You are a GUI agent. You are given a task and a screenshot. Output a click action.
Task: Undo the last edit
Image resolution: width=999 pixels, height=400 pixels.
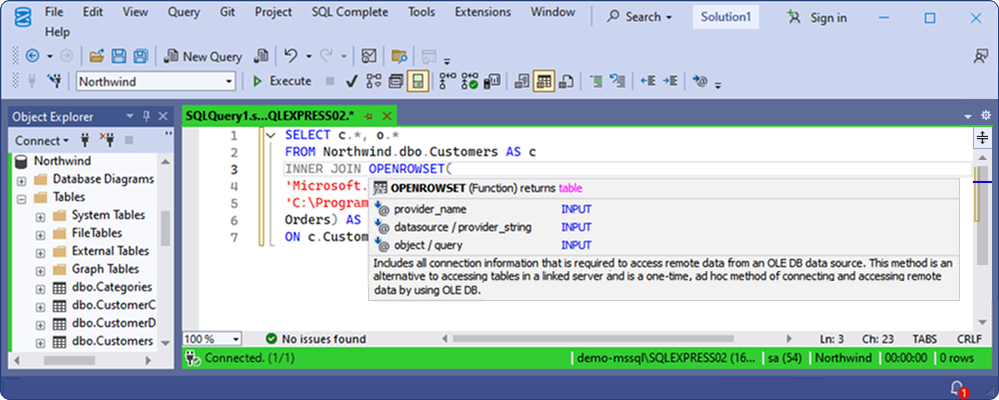point(291,56)
